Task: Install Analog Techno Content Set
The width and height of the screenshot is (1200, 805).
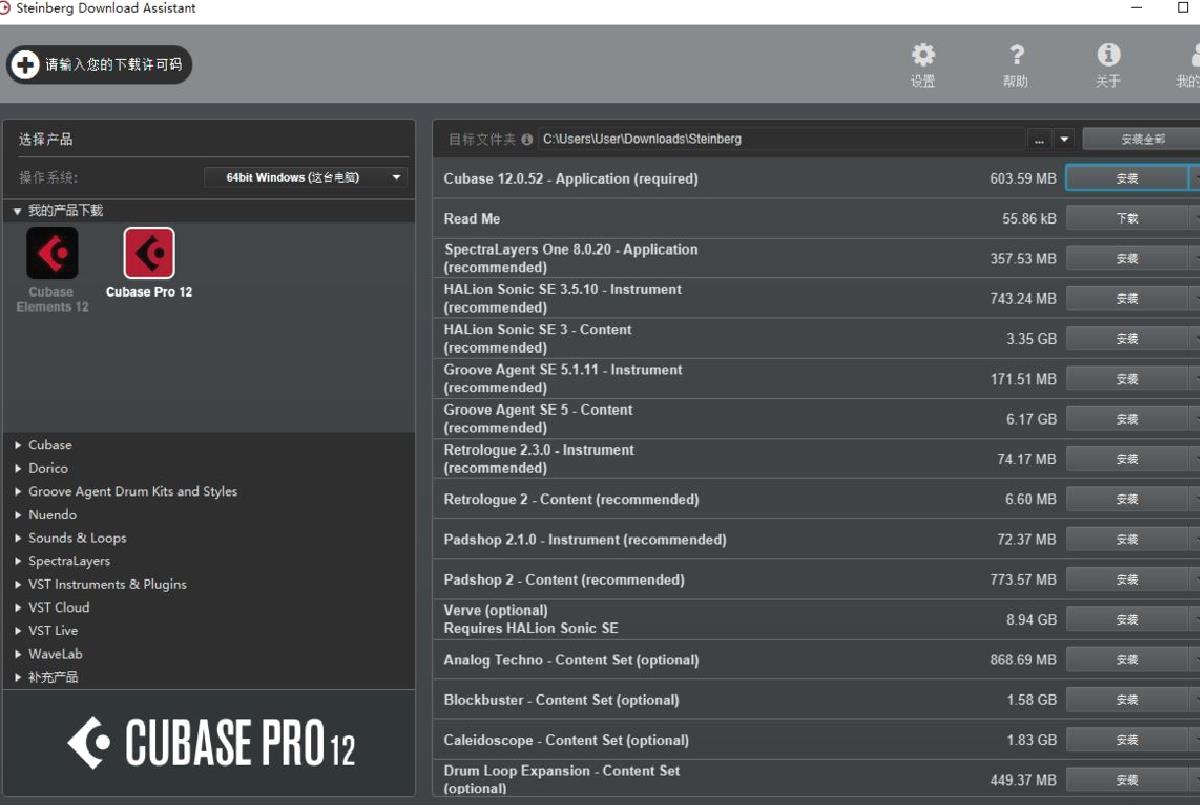Action: [x=1127, y=660]
